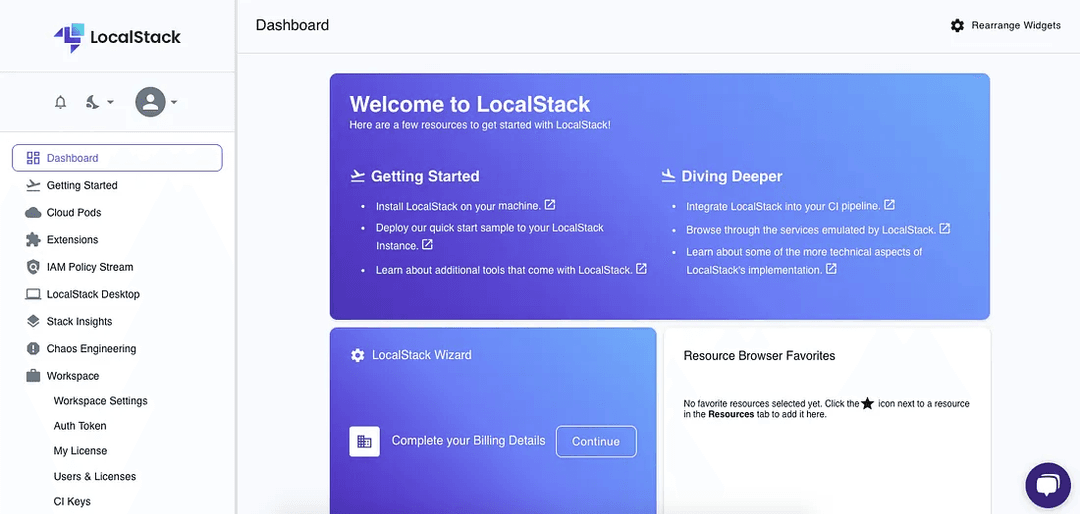The width and height of the screenshot is (1080, 514).
Task: Open the chat support bubble
Action: 1048,485
